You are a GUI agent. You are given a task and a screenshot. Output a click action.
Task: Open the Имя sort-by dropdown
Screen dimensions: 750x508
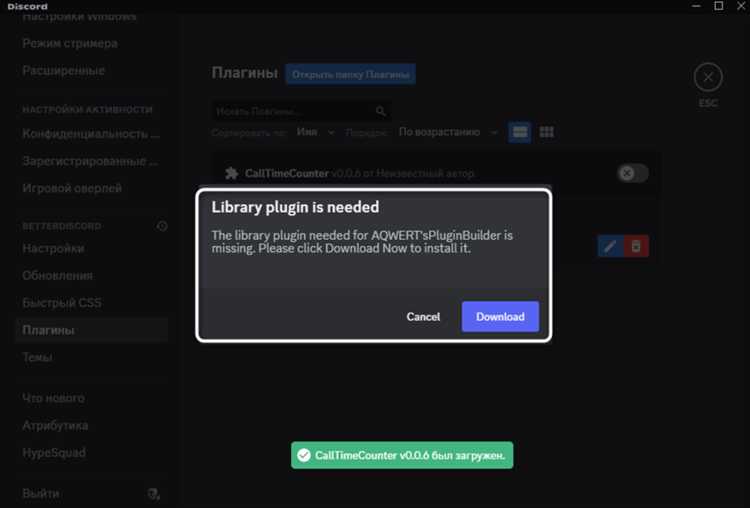pos(315,132)
